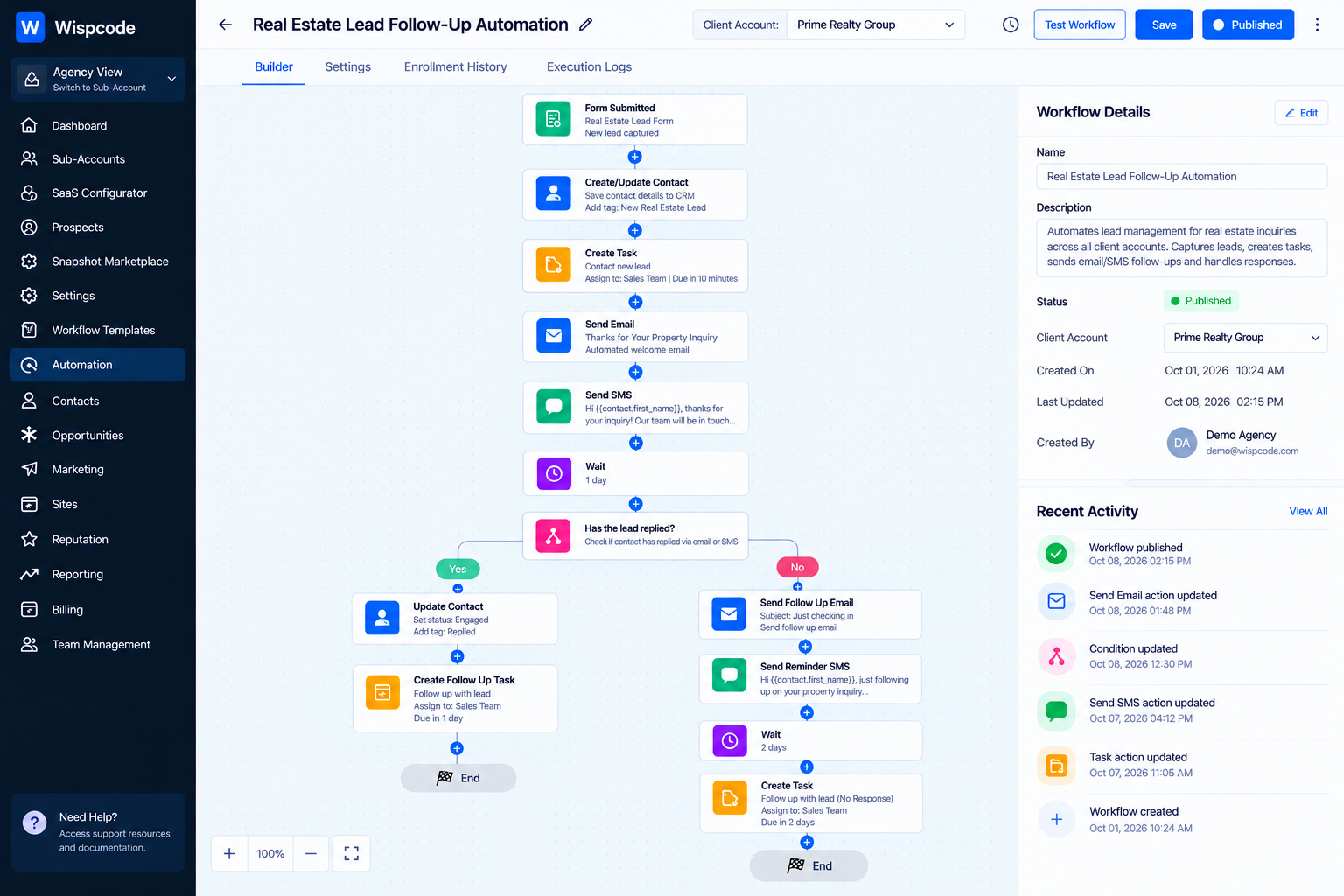This screenshot has width=1344, height=896.
Task: Click Edit in Workflow Details
Action: 1301,113
